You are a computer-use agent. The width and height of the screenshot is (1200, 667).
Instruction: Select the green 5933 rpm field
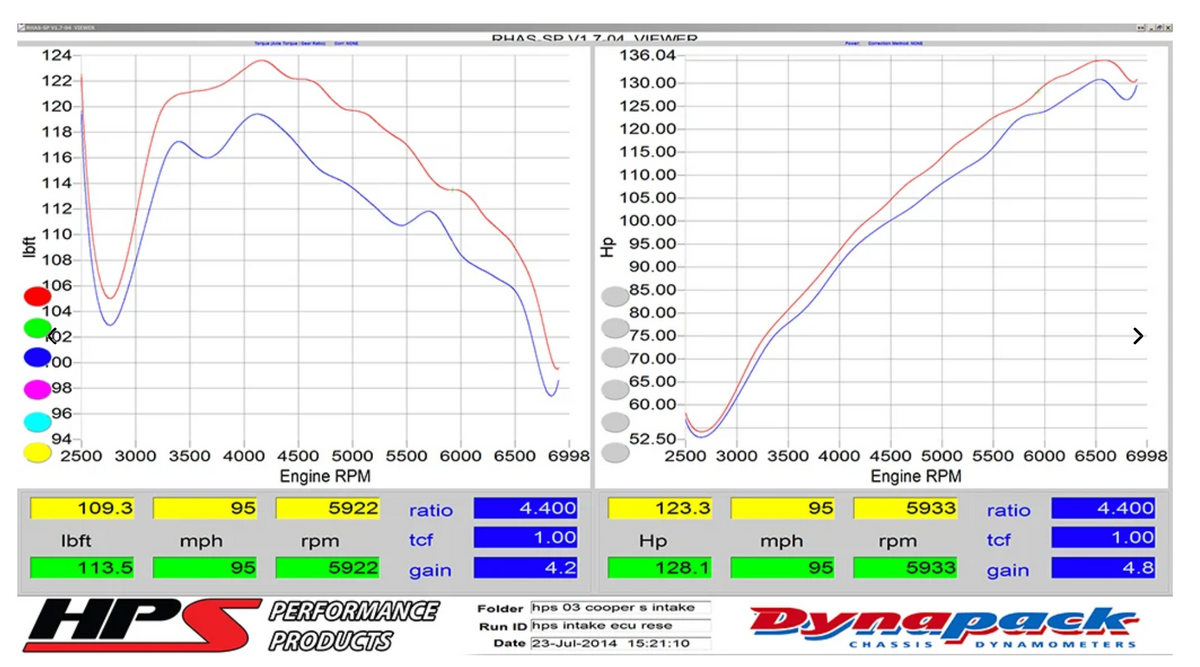[x=906, y=568]
